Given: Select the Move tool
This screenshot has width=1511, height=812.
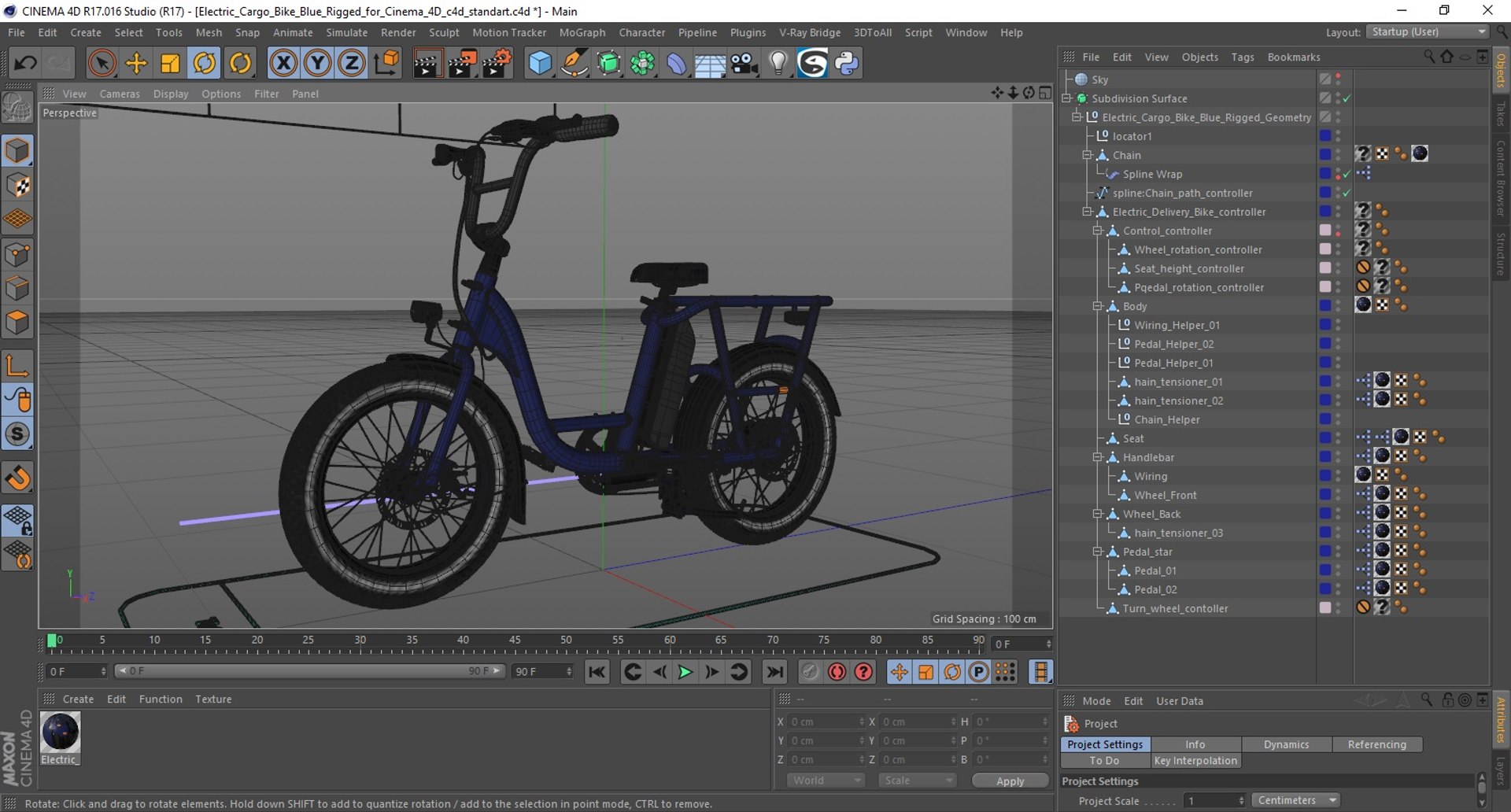Looking at the screenshot, I should (x=136, y=63).
